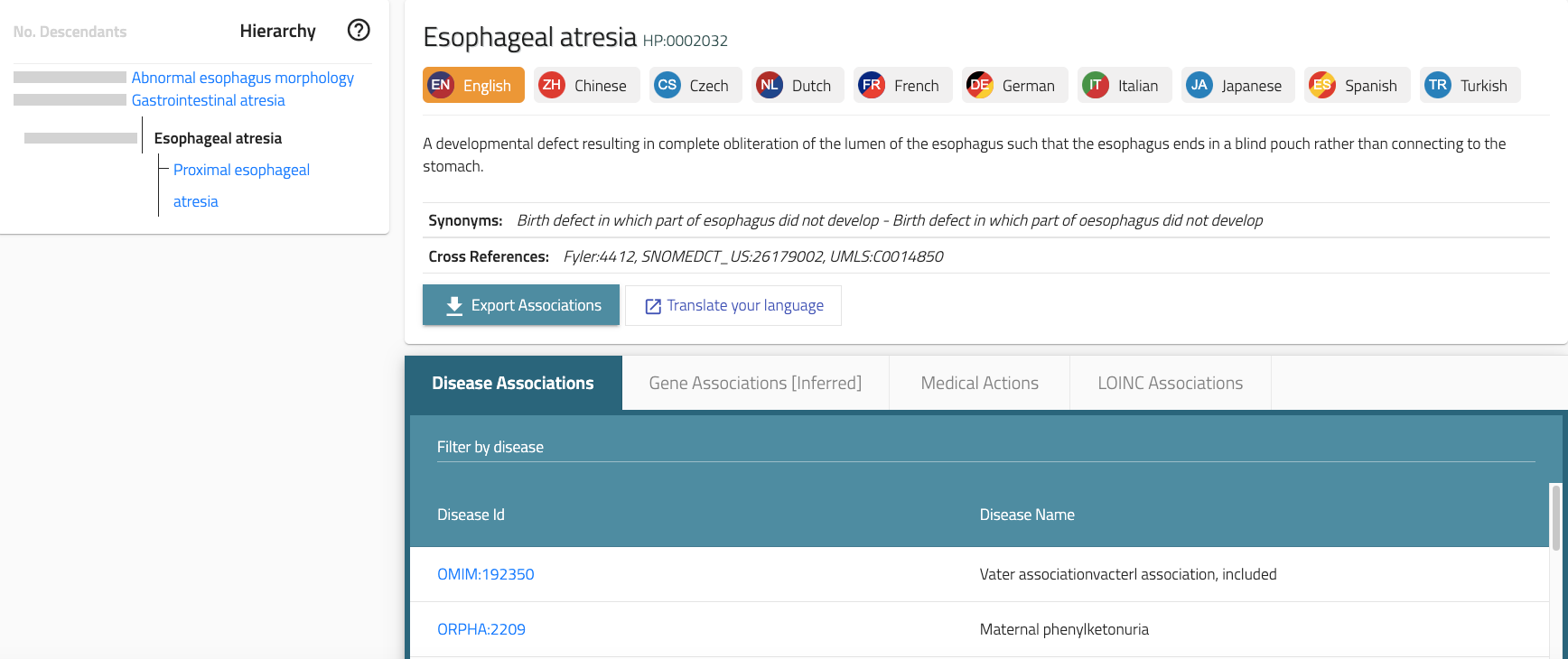The height and width of the screenshot is (659, 1568).
Task: Click the Esophageal atresia page title
Action: (x=530, y=37)
